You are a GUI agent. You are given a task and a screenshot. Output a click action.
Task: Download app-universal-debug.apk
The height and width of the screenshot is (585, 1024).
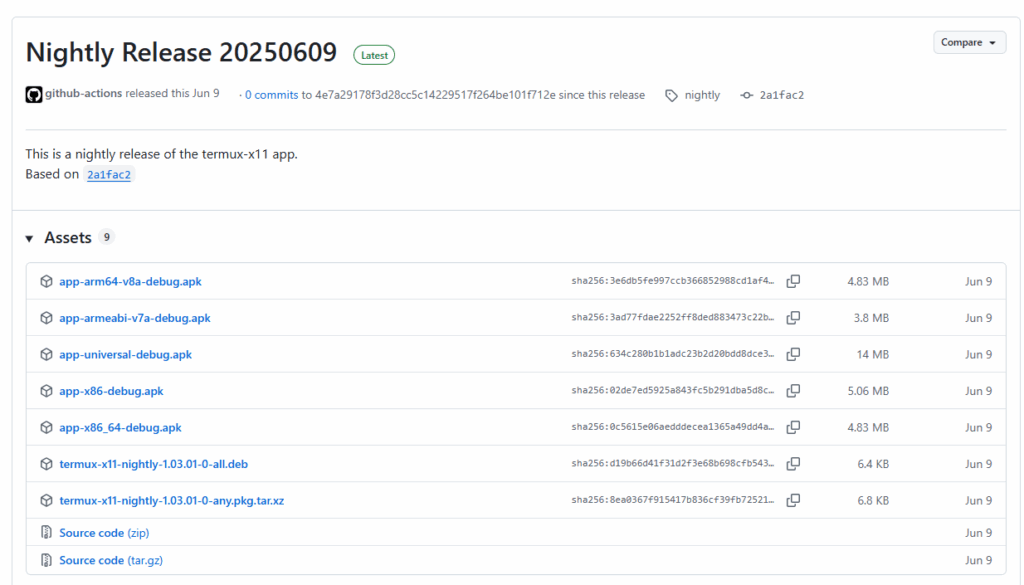(x=125, y=355)
